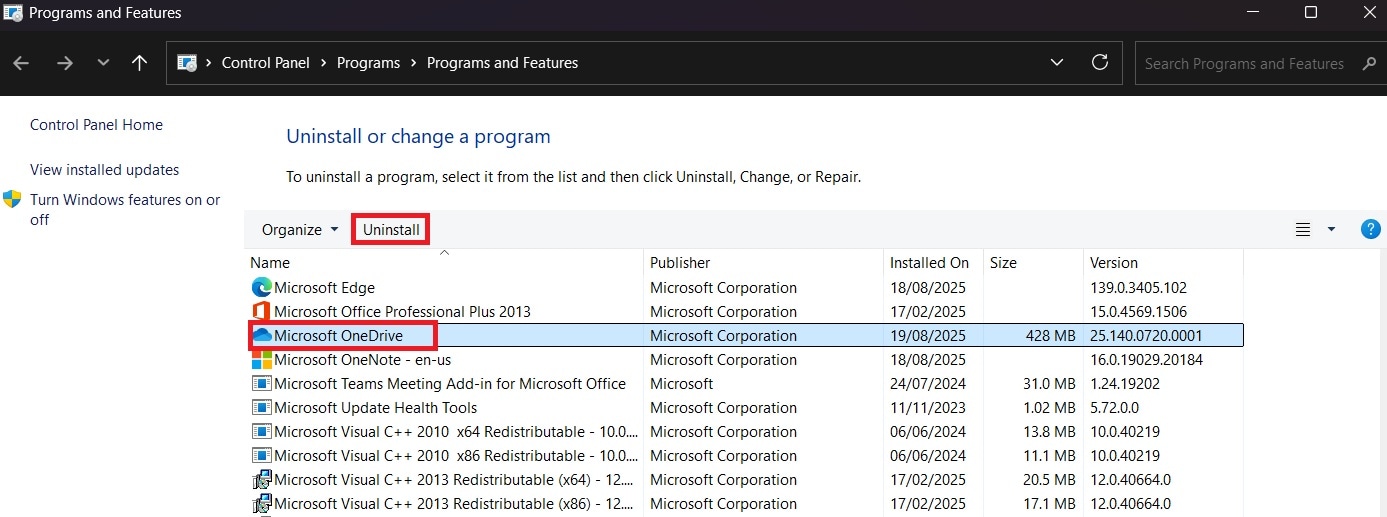1387x517 pixels.
Task: Click Visual C++ 2010 x86 Redistributable icon
Action: 262,456
